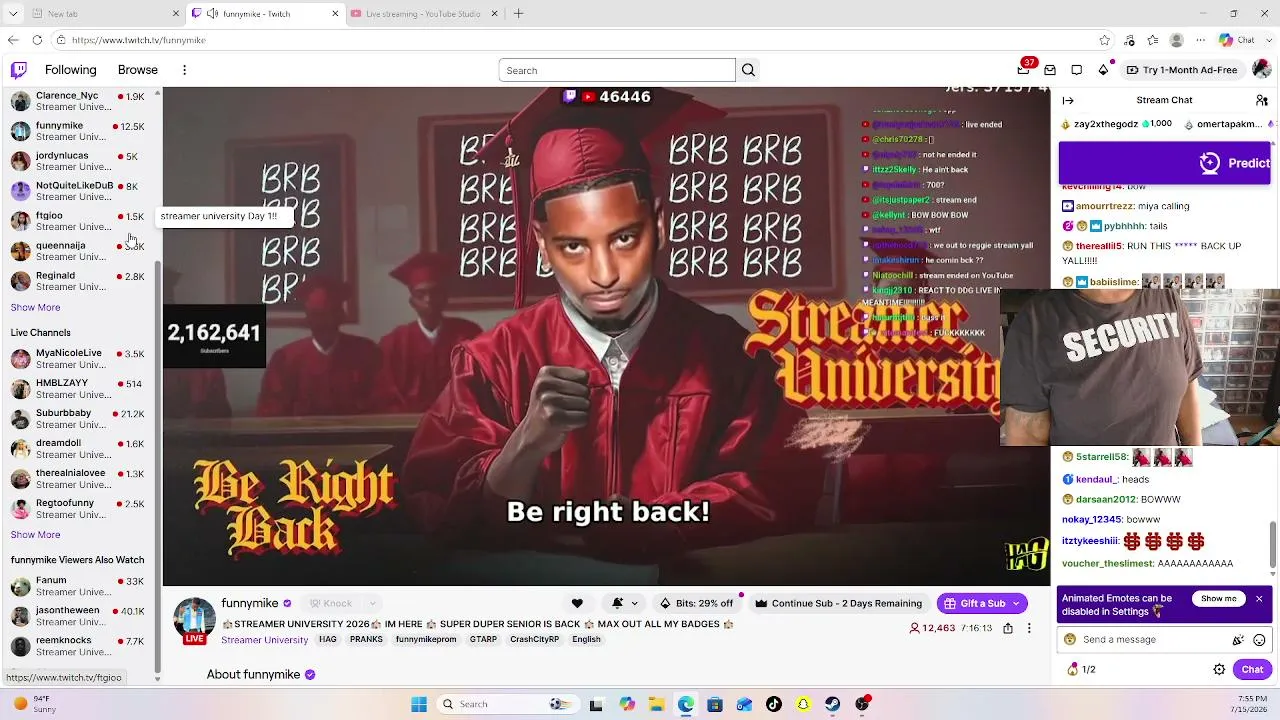
Task: Open the three-dot menu beside Browse
Action: [184, 70]
